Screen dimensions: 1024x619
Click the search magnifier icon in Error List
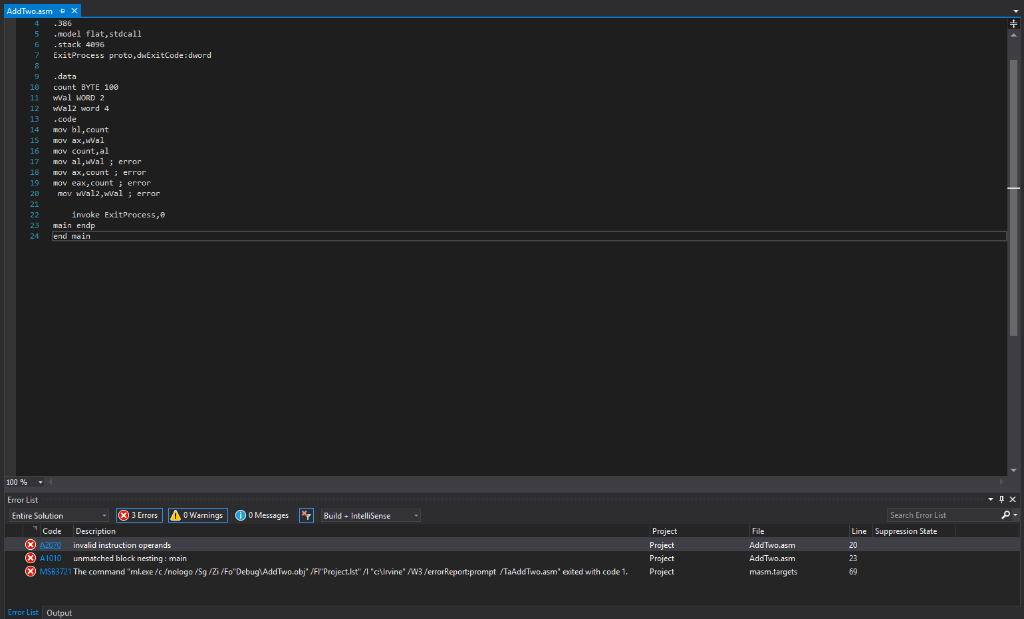(x=1006, y=515)
